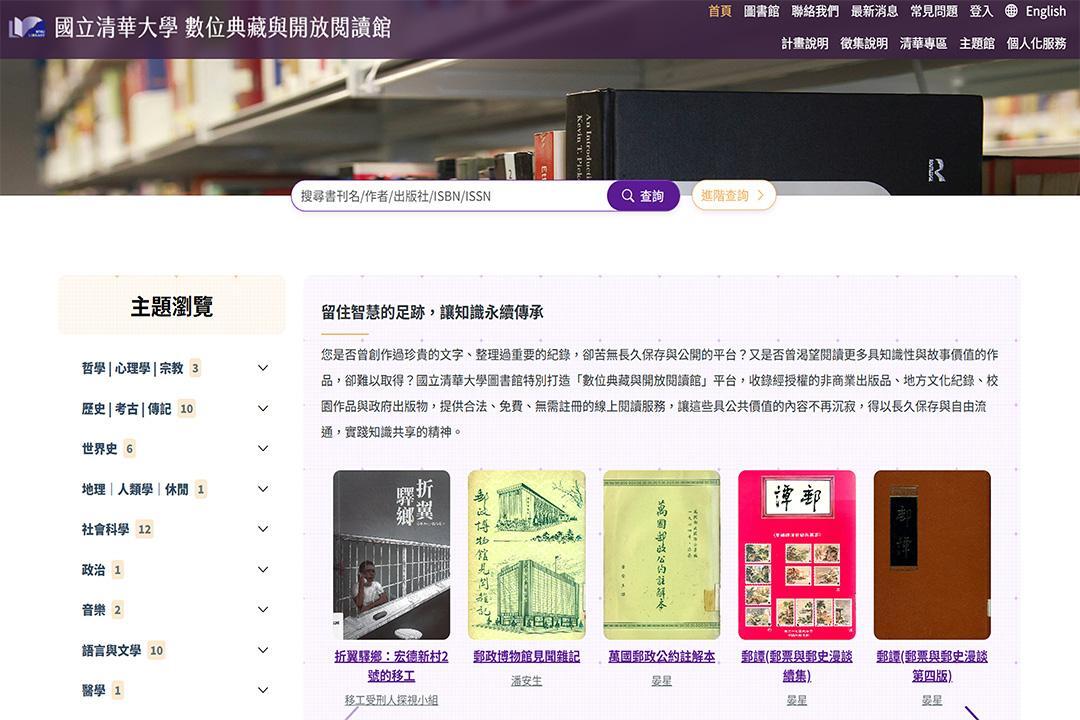Open the 圖書館 menu item

761,11
